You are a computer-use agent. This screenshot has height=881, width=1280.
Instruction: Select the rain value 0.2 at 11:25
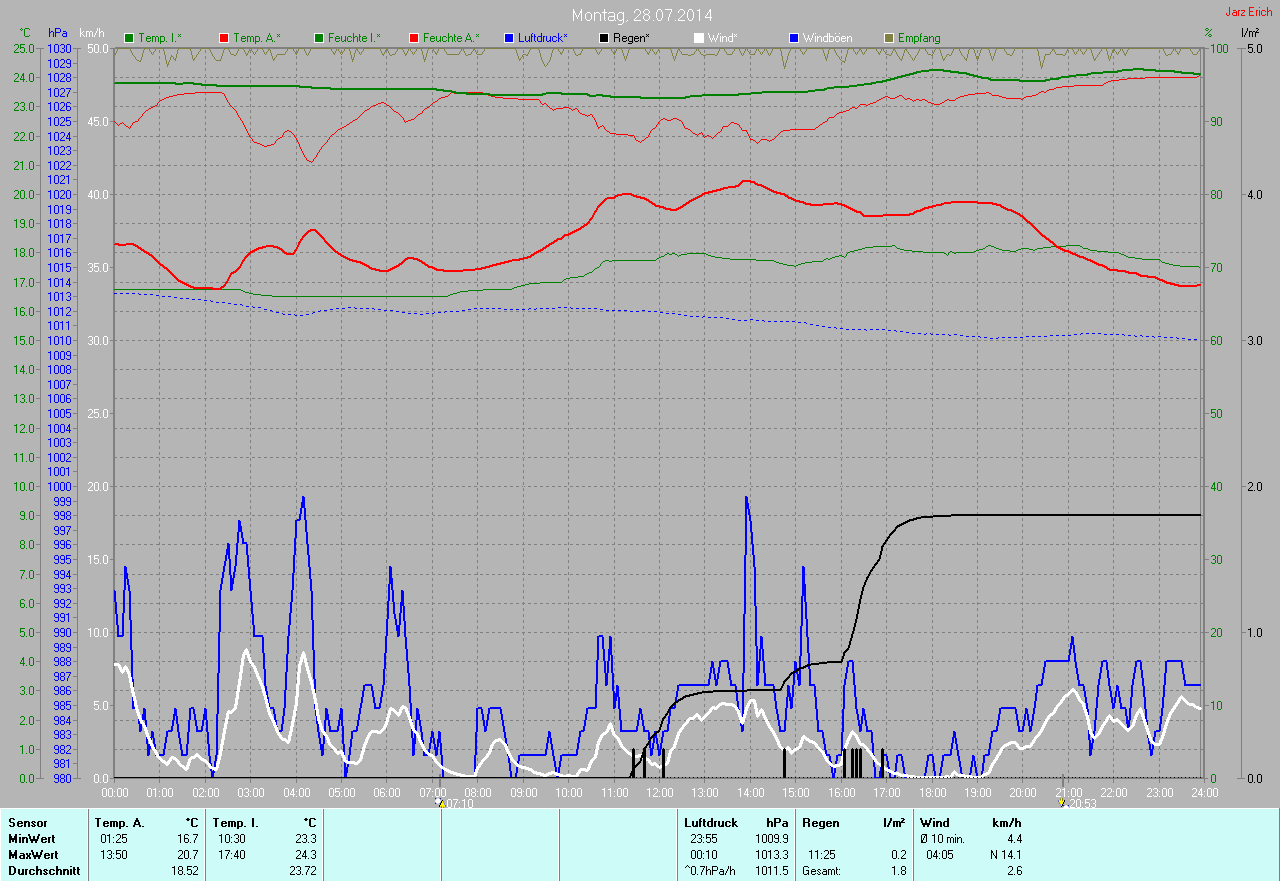[x=898, y=855]
